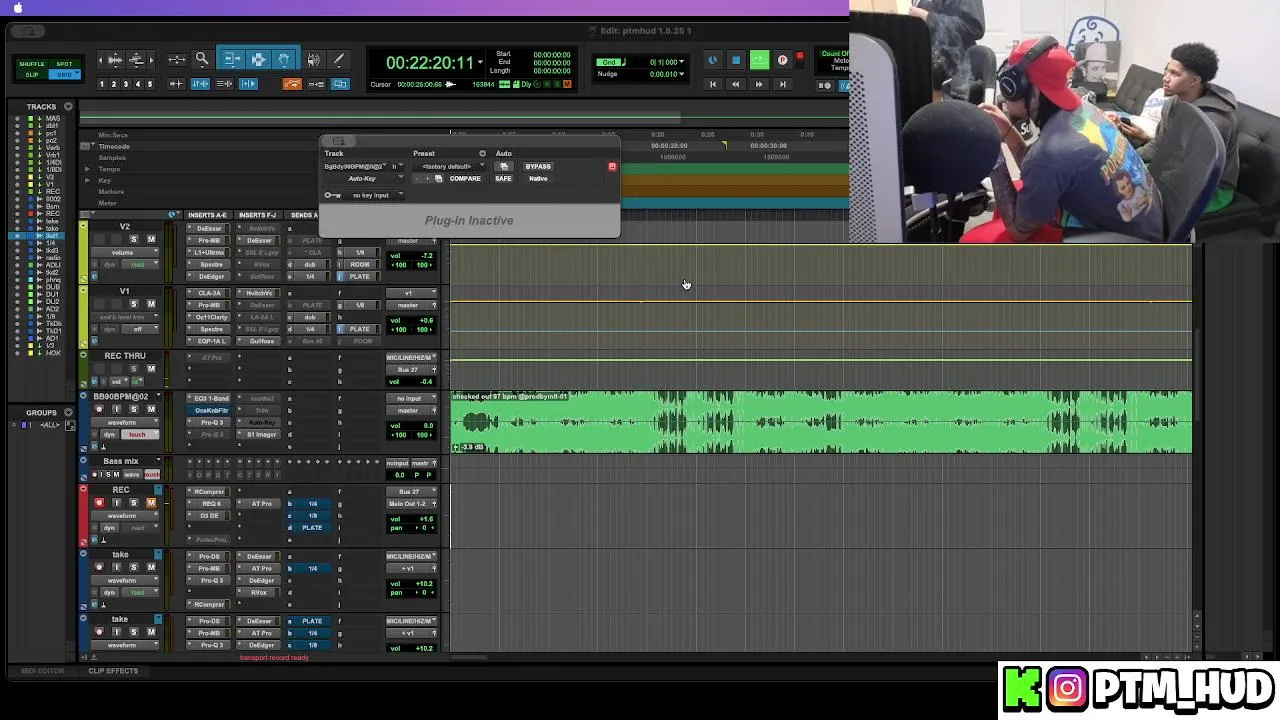Select the Grabber hand tool
The image size is (1280, 720).
point(284,60)
